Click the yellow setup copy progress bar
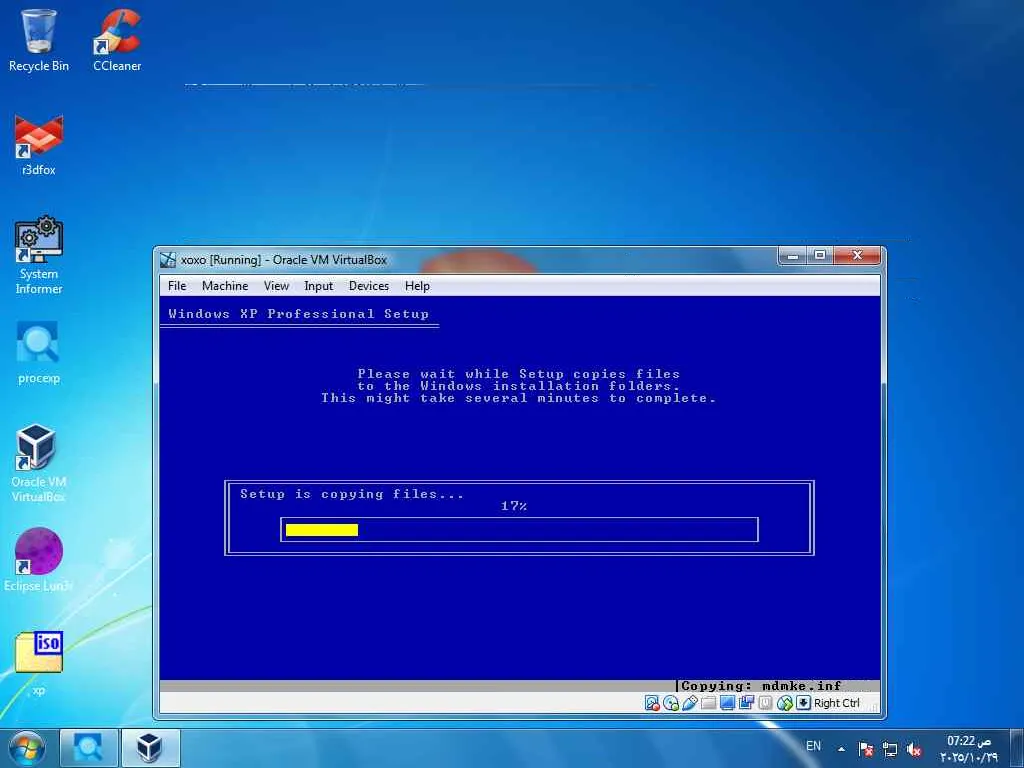 coord(519,530)
